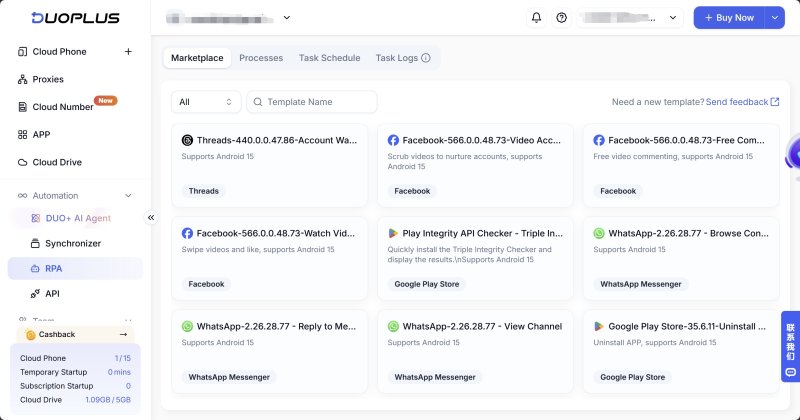Collapse the sidebar with the double-arrow icon

(151, 218)
